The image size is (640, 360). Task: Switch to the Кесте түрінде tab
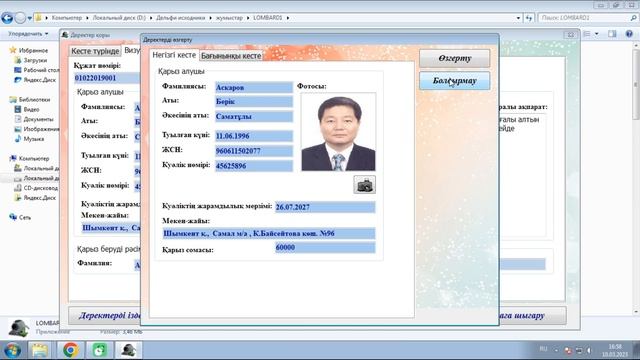(95, 51)
